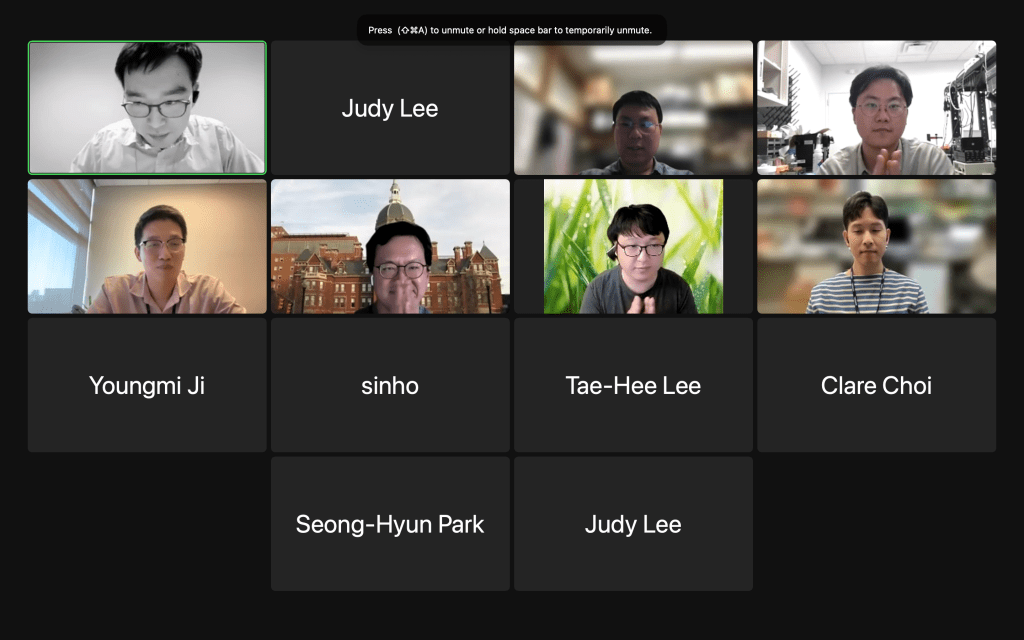Select the Judy Lee tile beside the active speaker

pyautogui.click(x=390, y=108)
